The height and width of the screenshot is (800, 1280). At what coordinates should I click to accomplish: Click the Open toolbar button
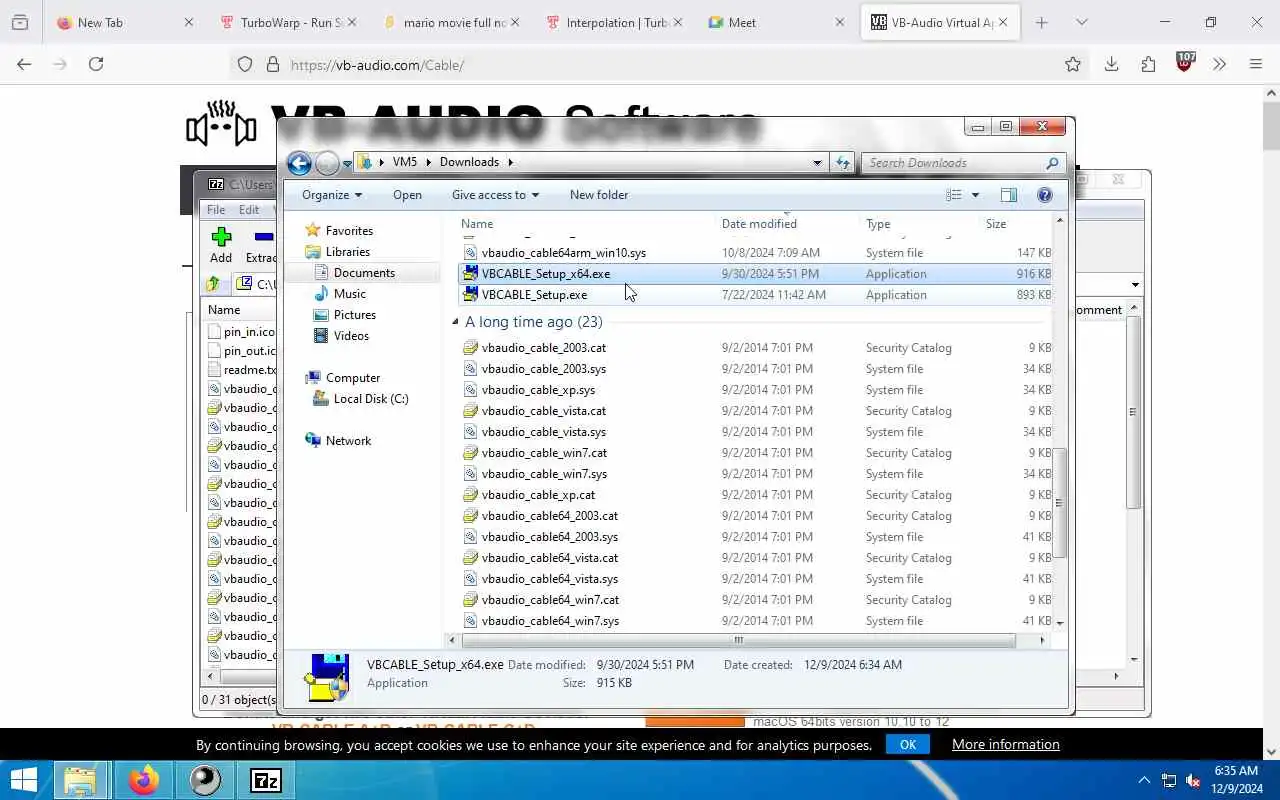click(407, 195)
